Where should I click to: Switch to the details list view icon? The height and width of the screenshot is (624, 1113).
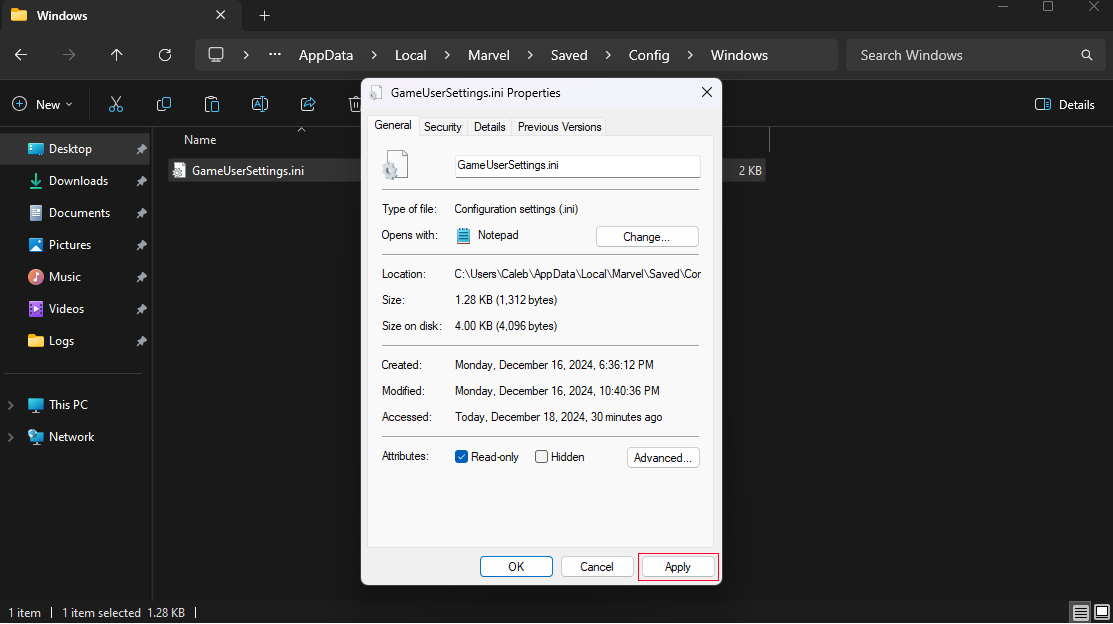click(x=1080, y=612)
